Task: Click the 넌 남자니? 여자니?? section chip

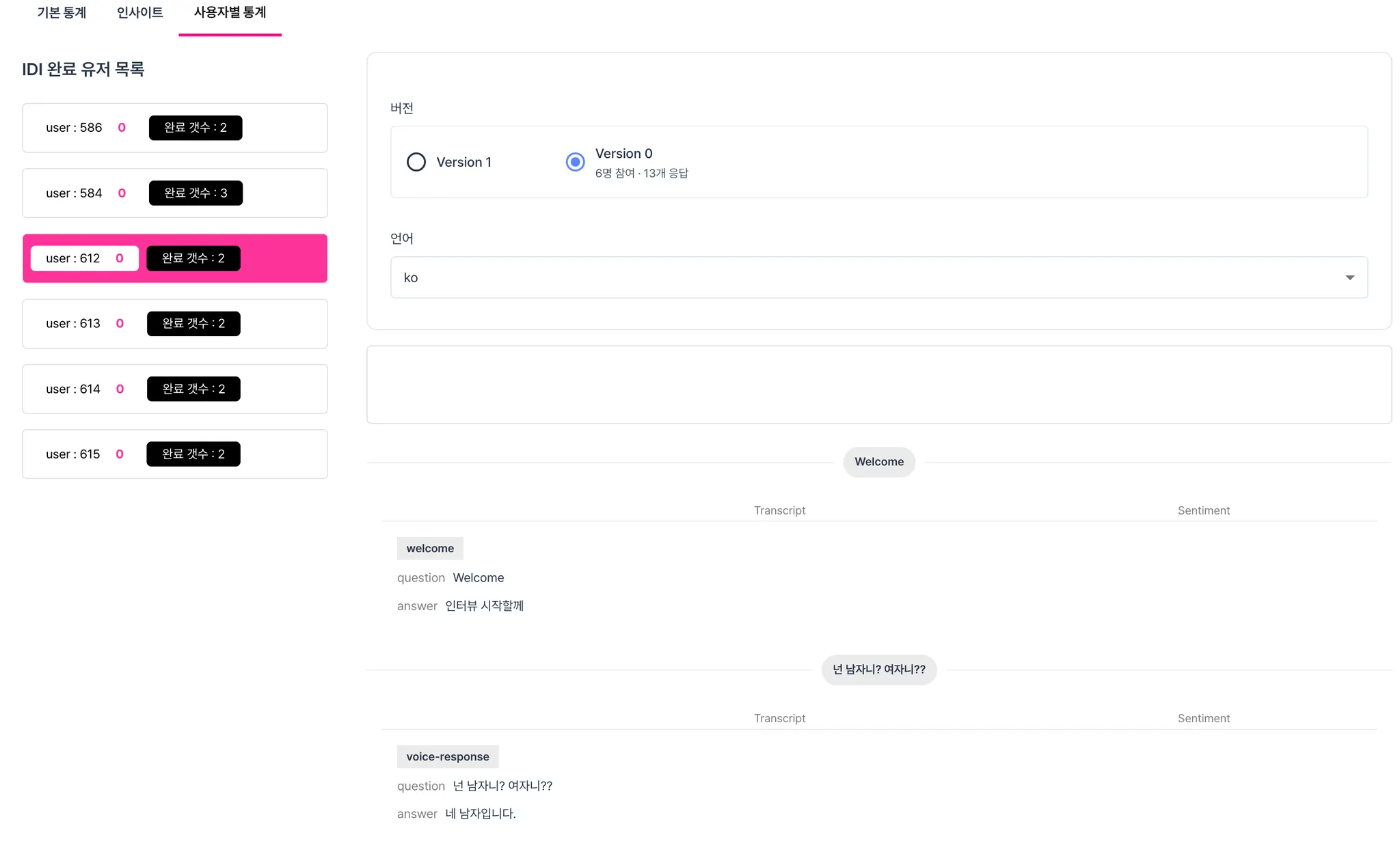Action: point(878,670)
